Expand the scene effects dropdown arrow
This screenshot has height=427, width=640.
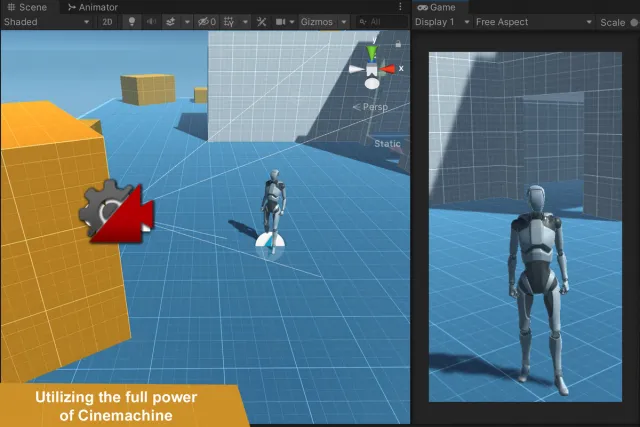click(187, 22)
